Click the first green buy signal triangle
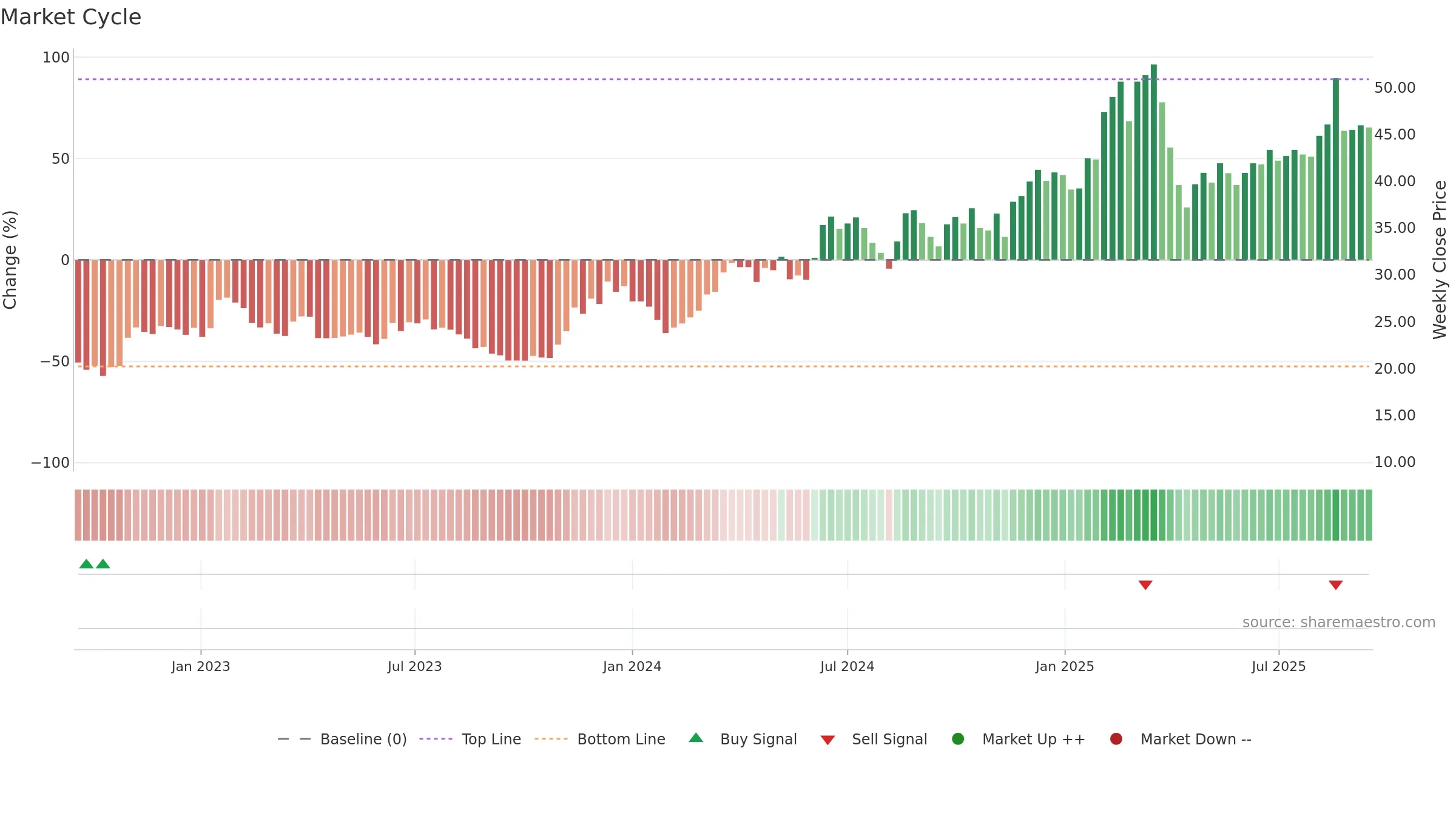Image resolution: width=1456 pixels, height=819 pixels. (86, 564)
